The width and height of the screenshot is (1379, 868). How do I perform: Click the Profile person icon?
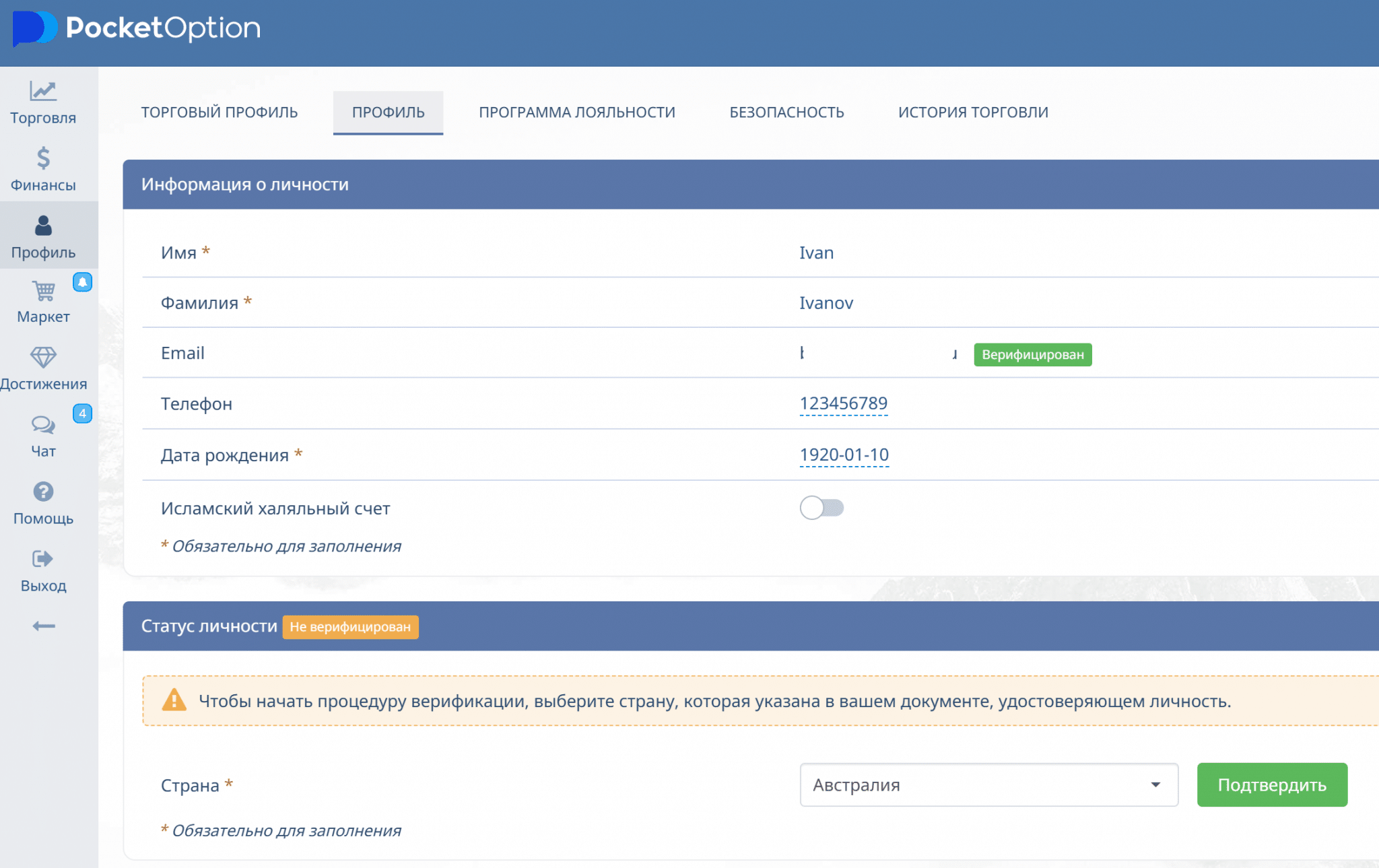[43, 226]
